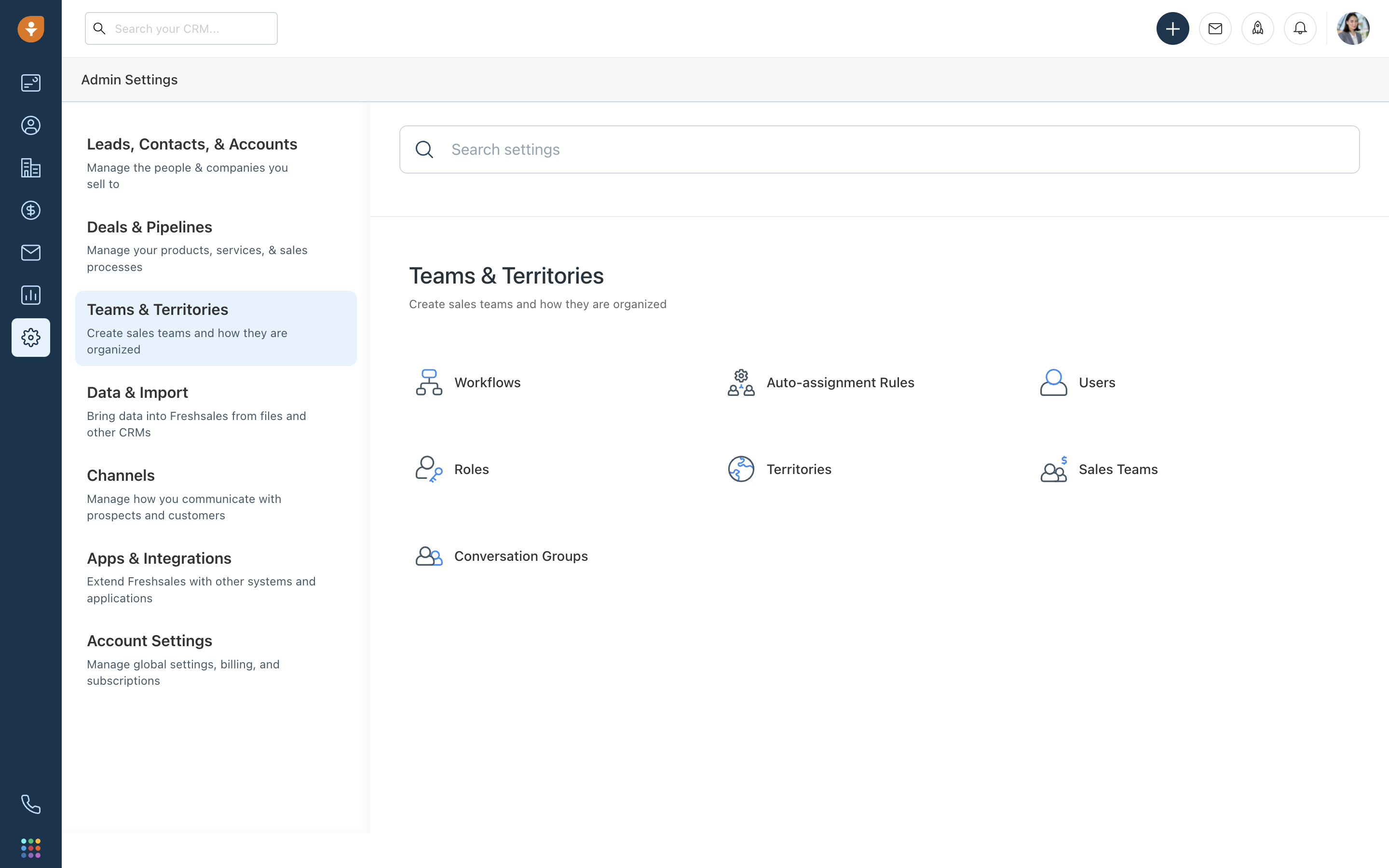Open the notifications bell icon
This screenshot has height=868, width=1389.
[x=1299, y=29]
